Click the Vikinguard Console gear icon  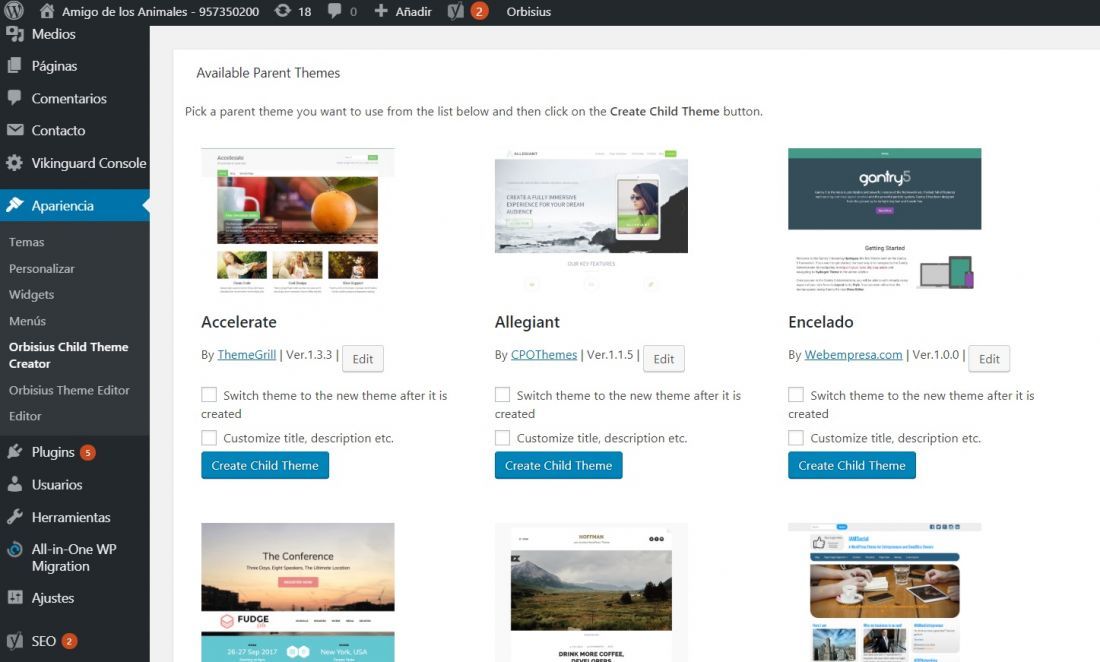(15, 163)
